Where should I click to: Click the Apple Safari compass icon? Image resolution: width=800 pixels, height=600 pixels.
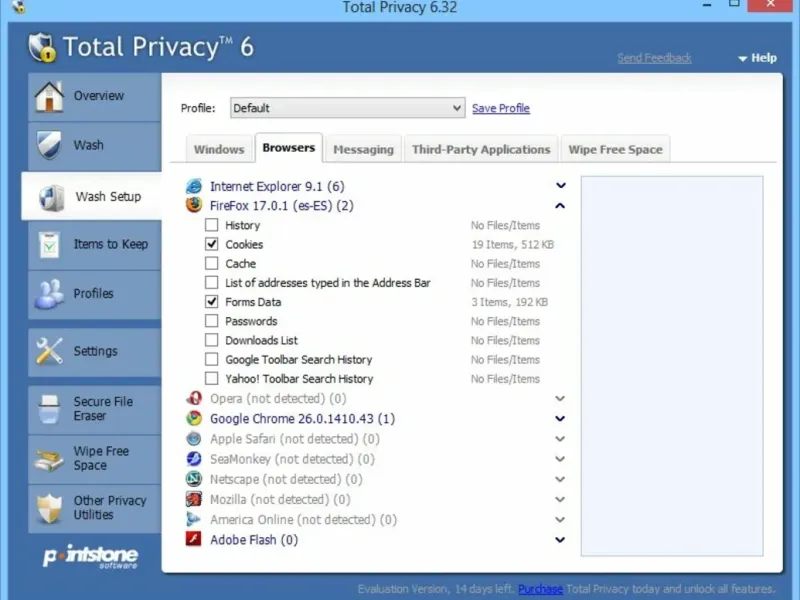194,439
